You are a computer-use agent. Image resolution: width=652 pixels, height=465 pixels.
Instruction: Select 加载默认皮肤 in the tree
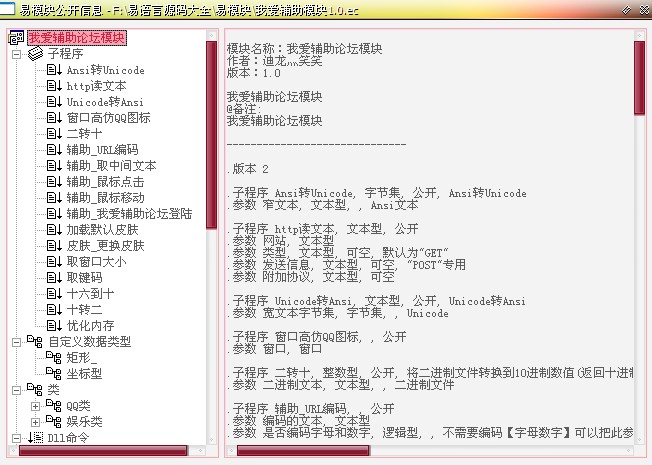(x=102, y=230)
